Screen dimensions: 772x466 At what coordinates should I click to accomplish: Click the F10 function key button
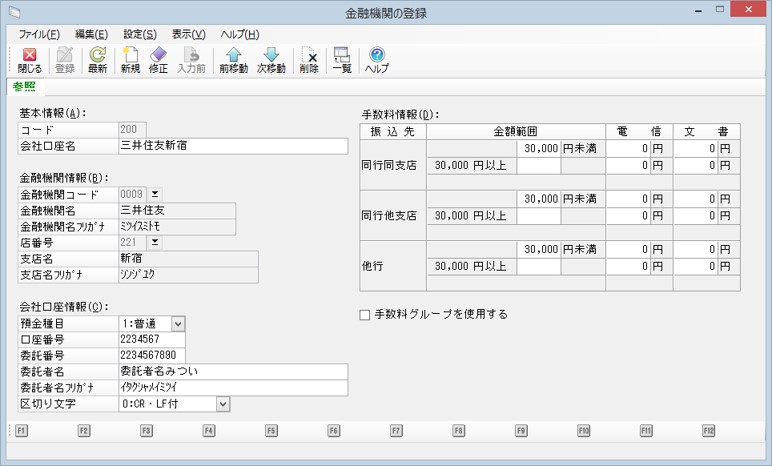click(584, 431)
